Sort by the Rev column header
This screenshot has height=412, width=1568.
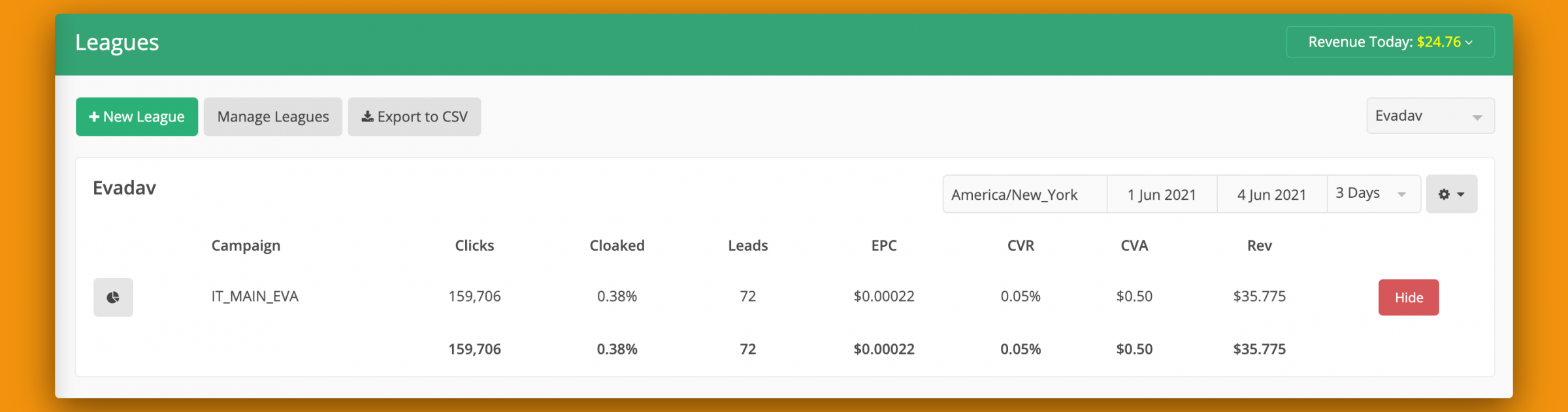(1259, 246)
